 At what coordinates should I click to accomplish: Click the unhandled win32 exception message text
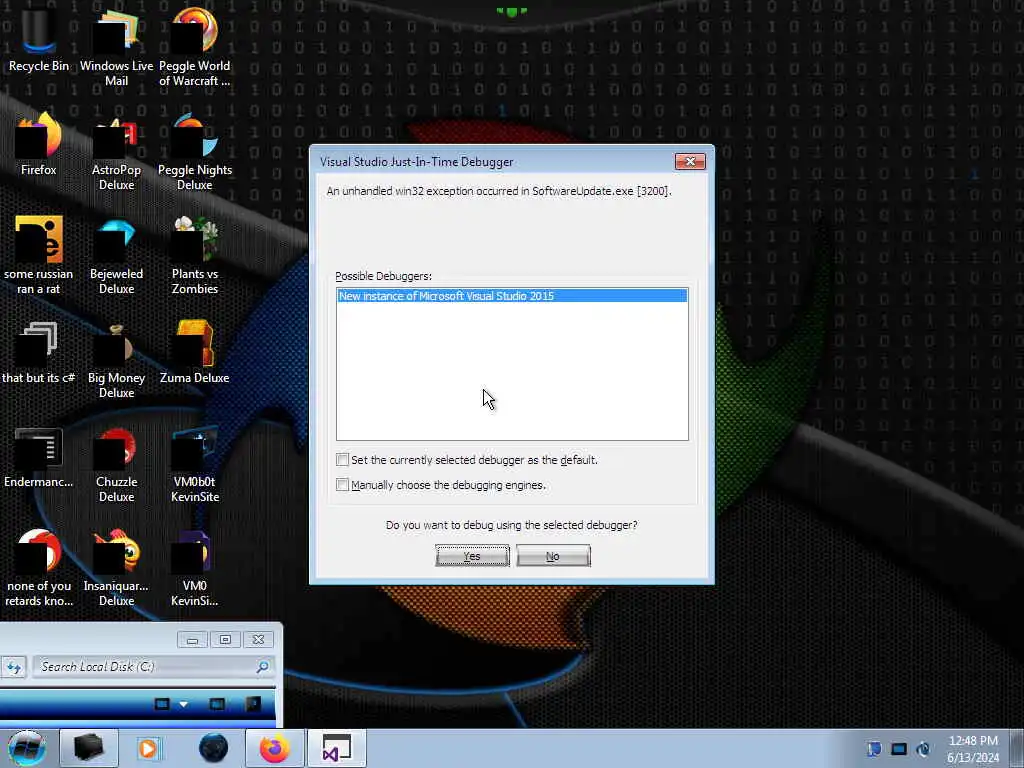pos(499,191)
